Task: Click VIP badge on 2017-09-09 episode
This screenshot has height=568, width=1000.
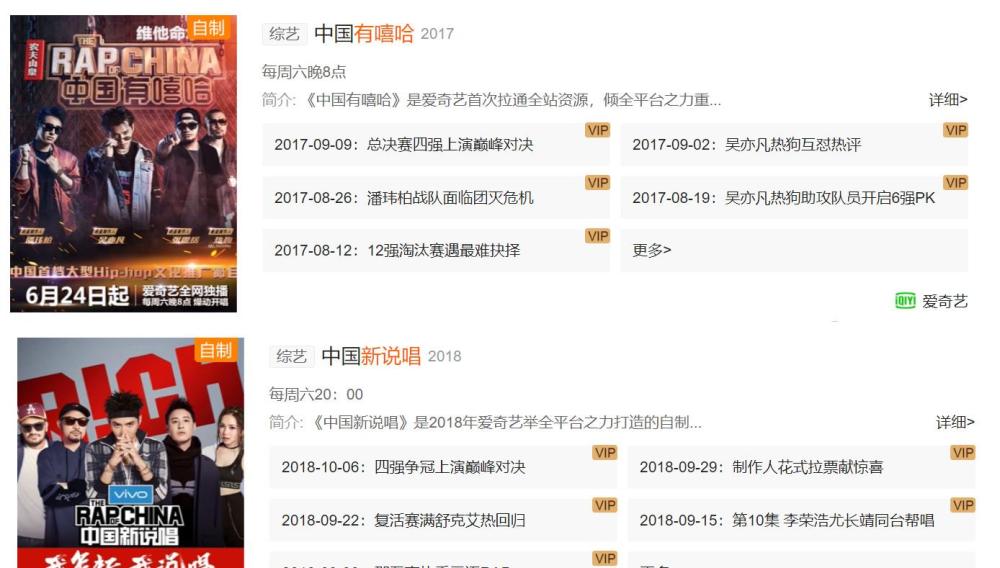Action: point(598,130)
